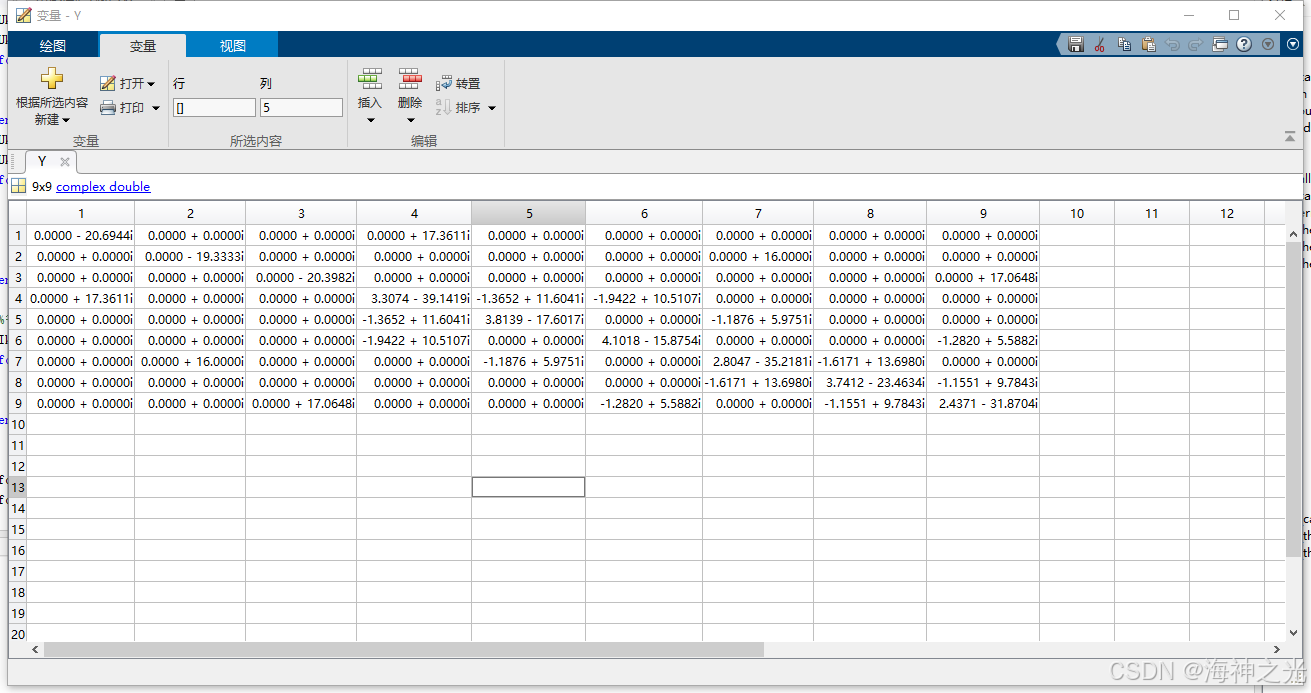
Task: Click the Paste clipboard icon
Action: [1148, 44]
